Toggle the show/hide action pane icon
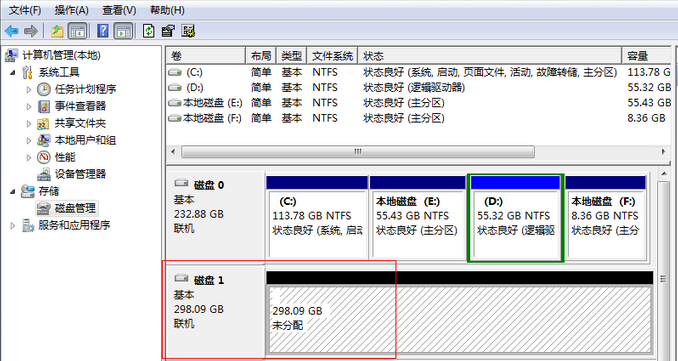 (123, 31)
